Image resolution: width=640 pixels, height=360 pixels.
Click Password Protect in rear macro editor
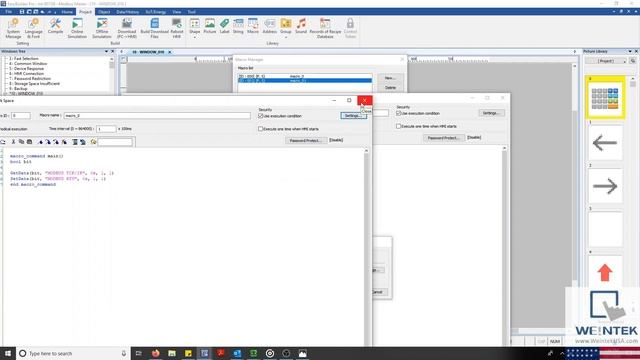[444, 138]
